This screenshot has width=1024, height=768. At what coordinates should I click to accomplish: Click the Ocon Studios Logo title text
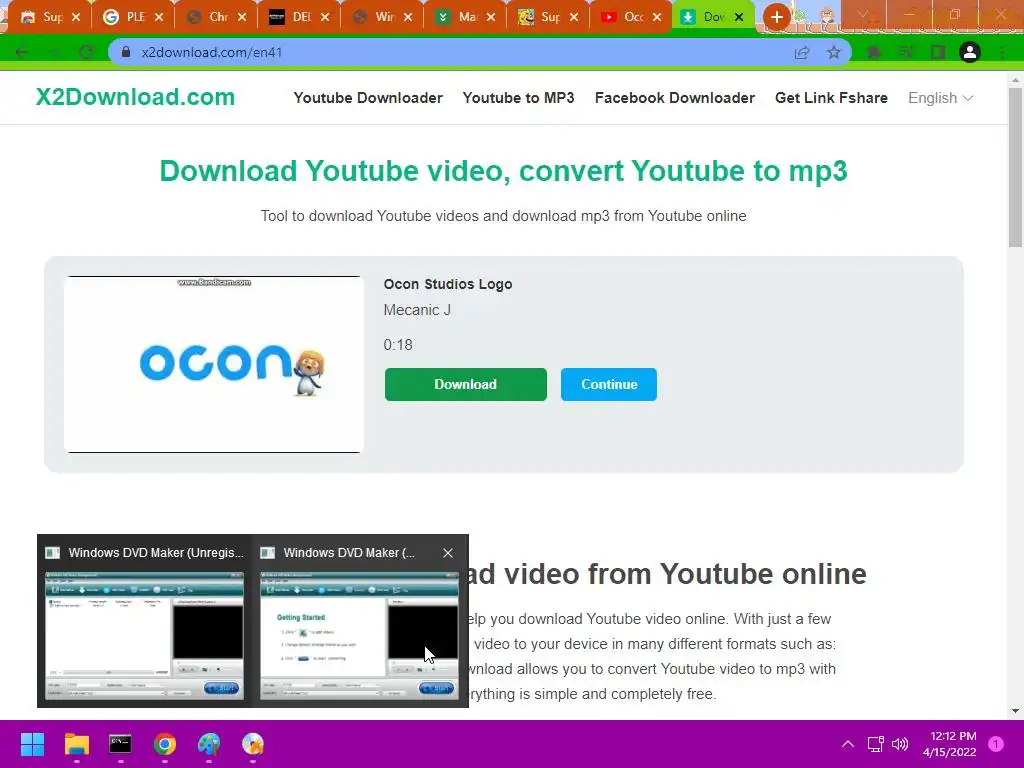pyautogui.click(x=448, y=284)
